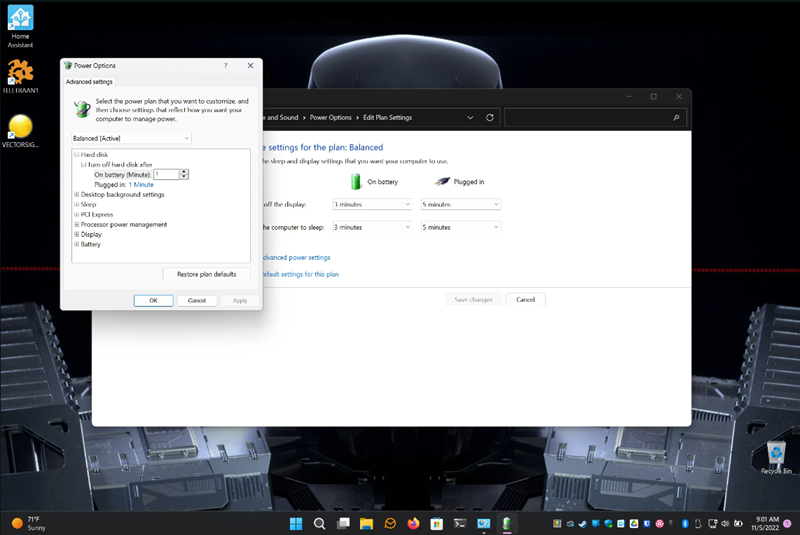Screen dimensions: 800x535
Task: Click the address bar refresh icon
Action: [x=489, y=117]
